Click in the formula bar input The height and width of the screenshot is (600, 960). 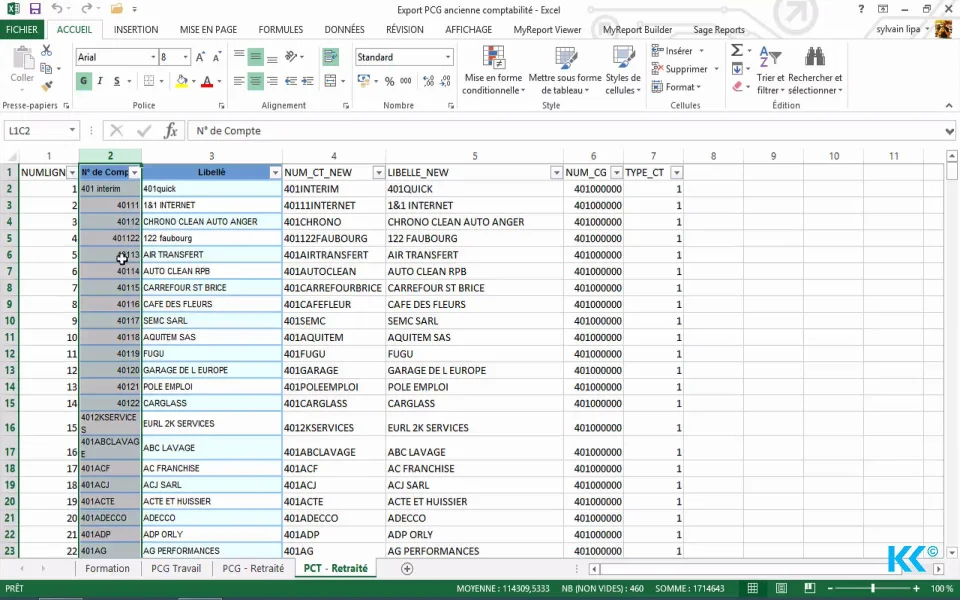(566, 130)
